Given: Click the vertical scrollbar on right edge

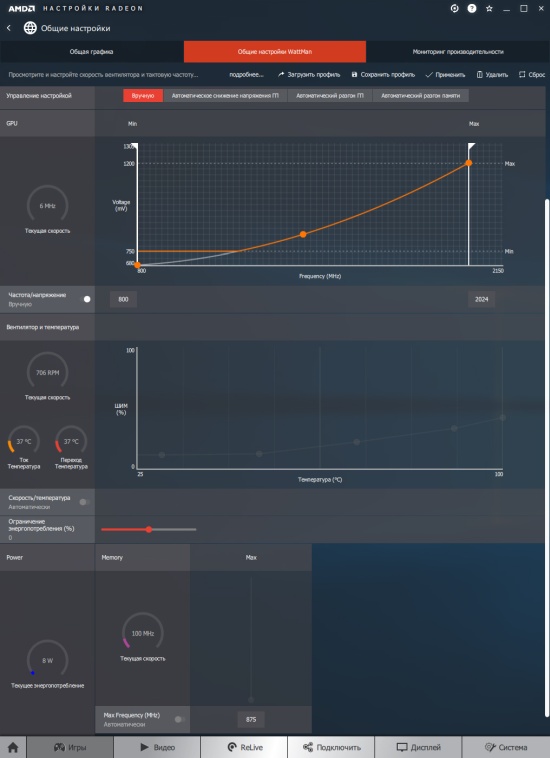Looking at the screenshot, I should (x=547, y=457).
